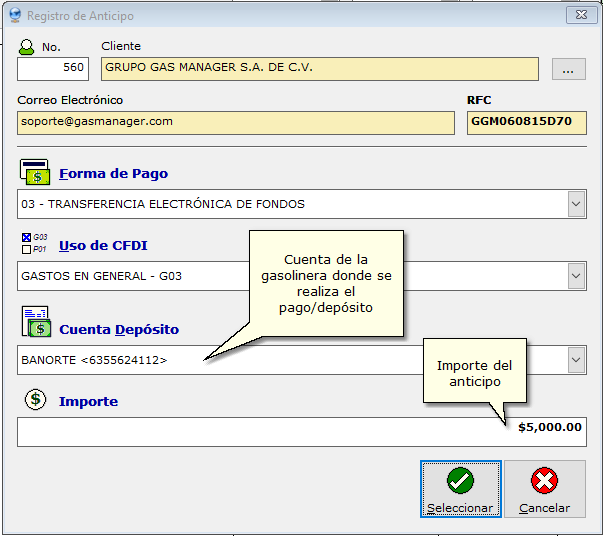Click the RFC field GGM060815D70
The image size is (603, 536).
tap(526, 122)
